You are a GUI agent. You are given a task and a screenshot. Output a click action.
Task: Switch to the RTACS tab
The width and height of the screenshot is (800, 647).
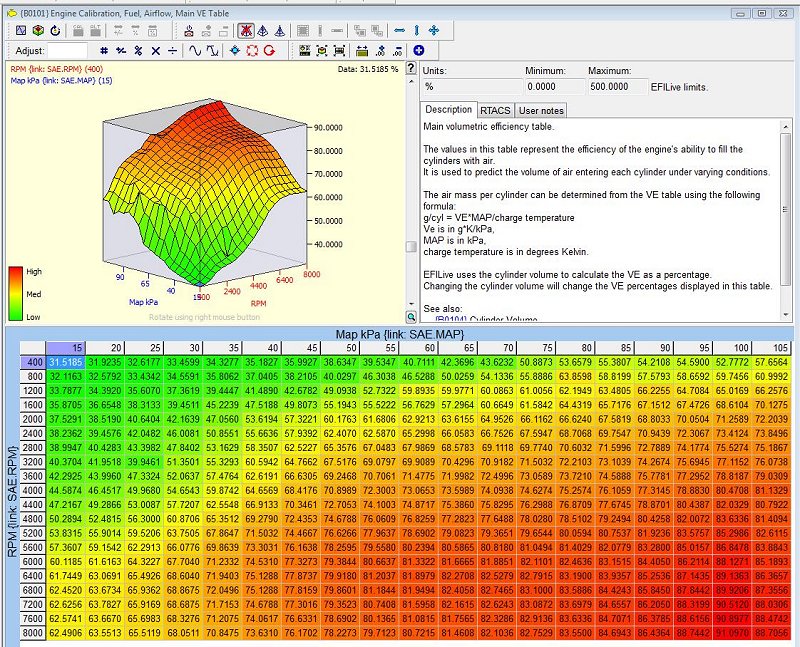pos(495,111)
